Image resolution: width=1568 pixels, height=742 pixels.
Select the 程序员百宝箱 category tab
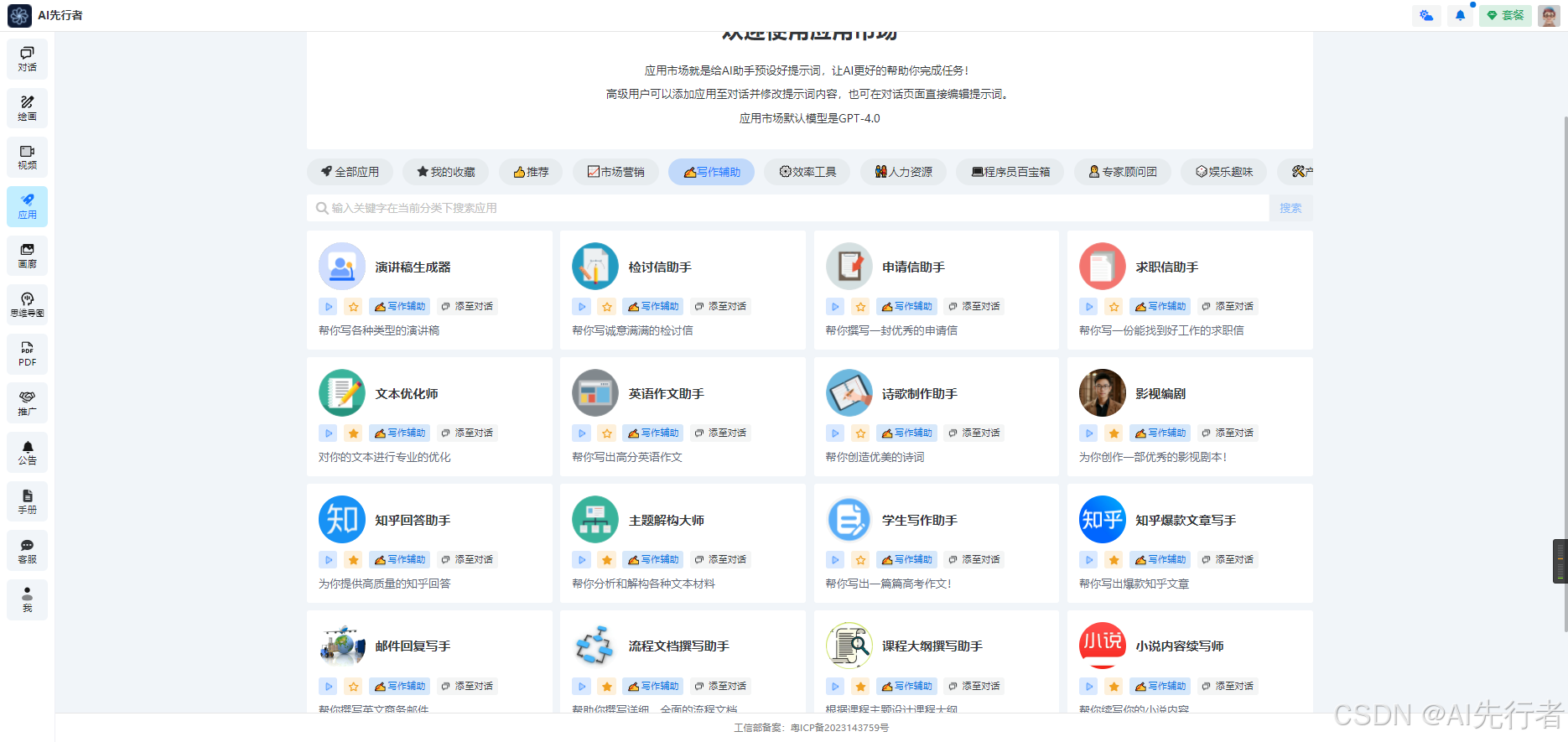[x=1010, y=172]
